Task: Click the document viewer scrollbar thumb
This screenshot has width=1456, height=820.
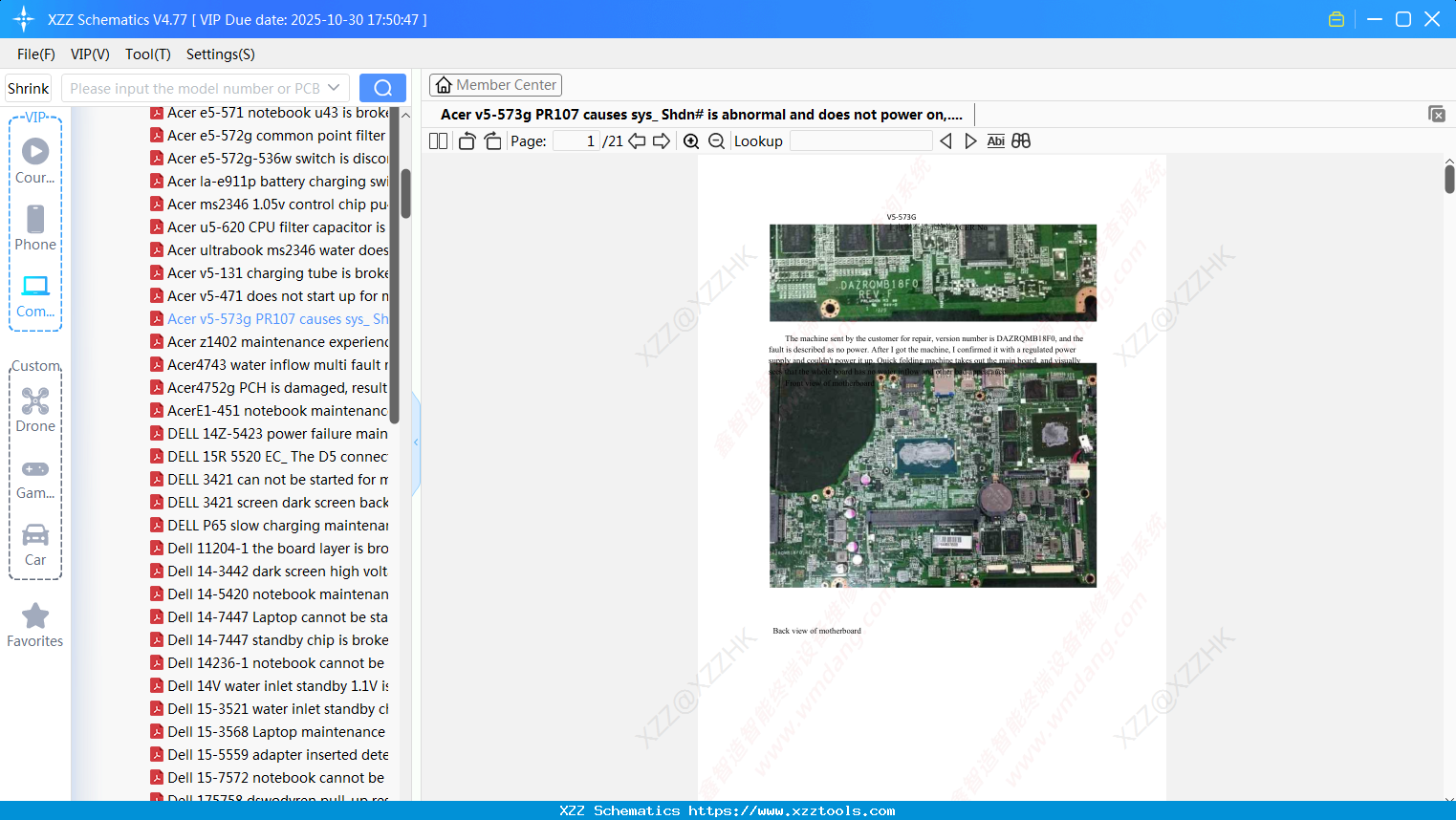Action: pos(1449,179)
